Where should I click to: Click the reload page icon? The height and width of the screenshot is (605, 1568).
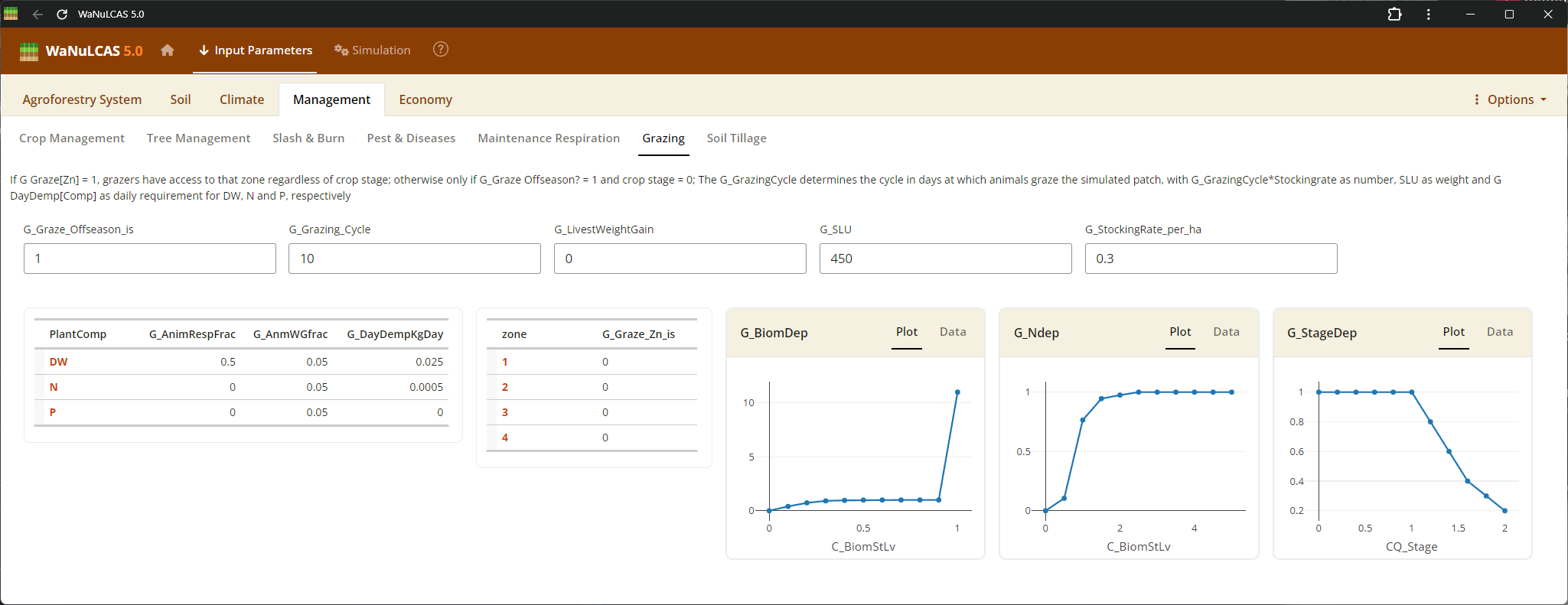(62, 14)
